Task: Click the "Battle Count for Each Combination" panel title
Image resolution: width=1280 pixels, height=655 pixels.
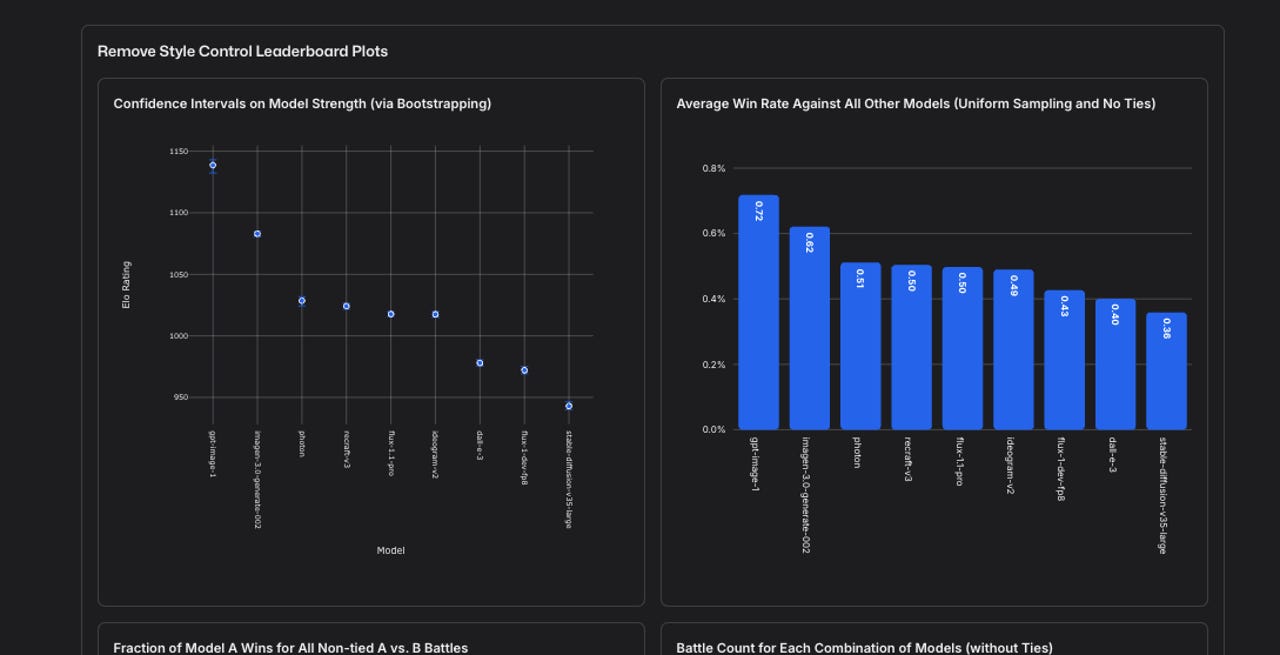Action: pyautogui.click(x=864, y=648)
